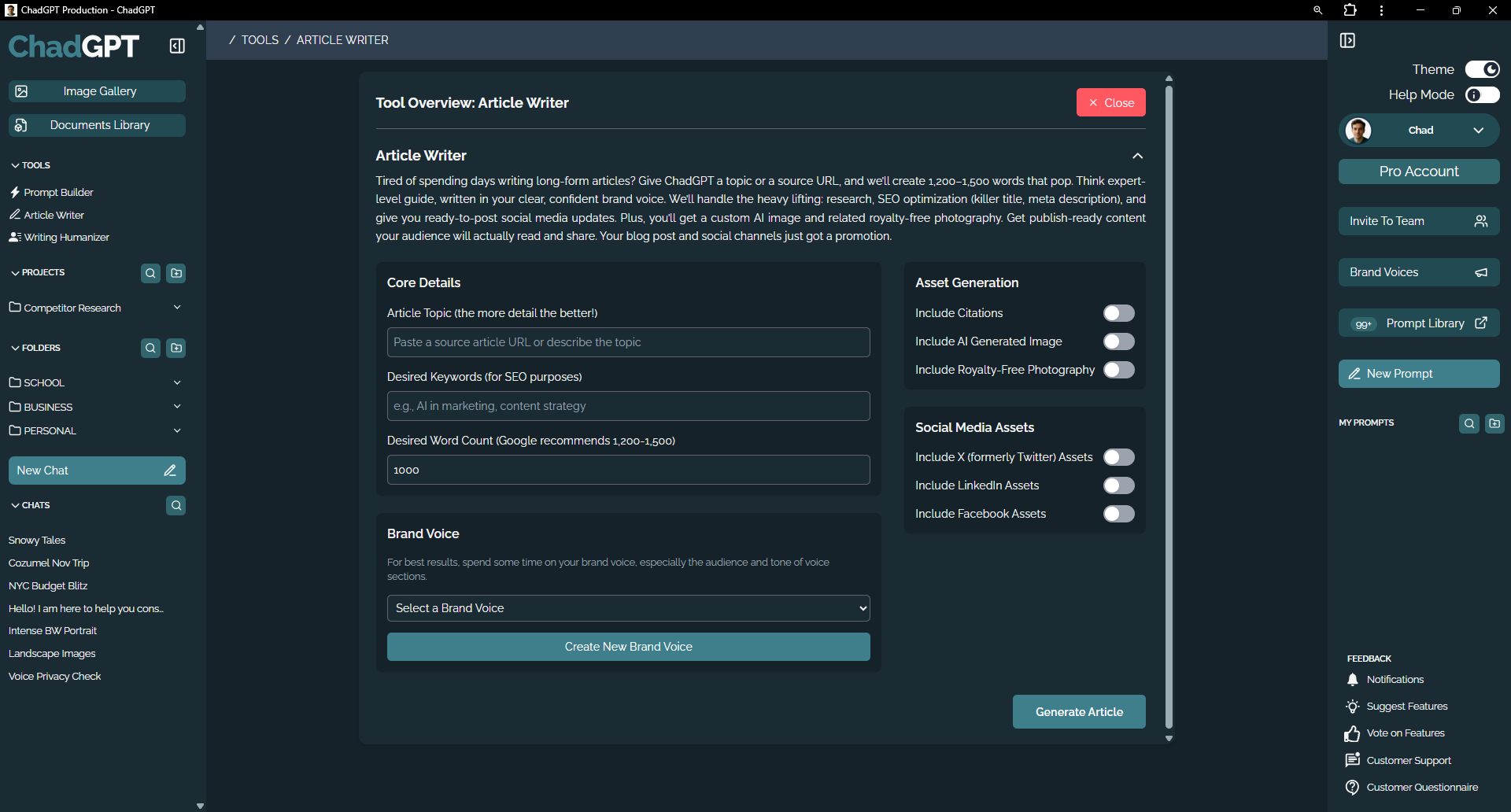Click the pencil icon on New Chat
Image resolution: width=1511 pixels, height=812 pixels.
point(170,471)
